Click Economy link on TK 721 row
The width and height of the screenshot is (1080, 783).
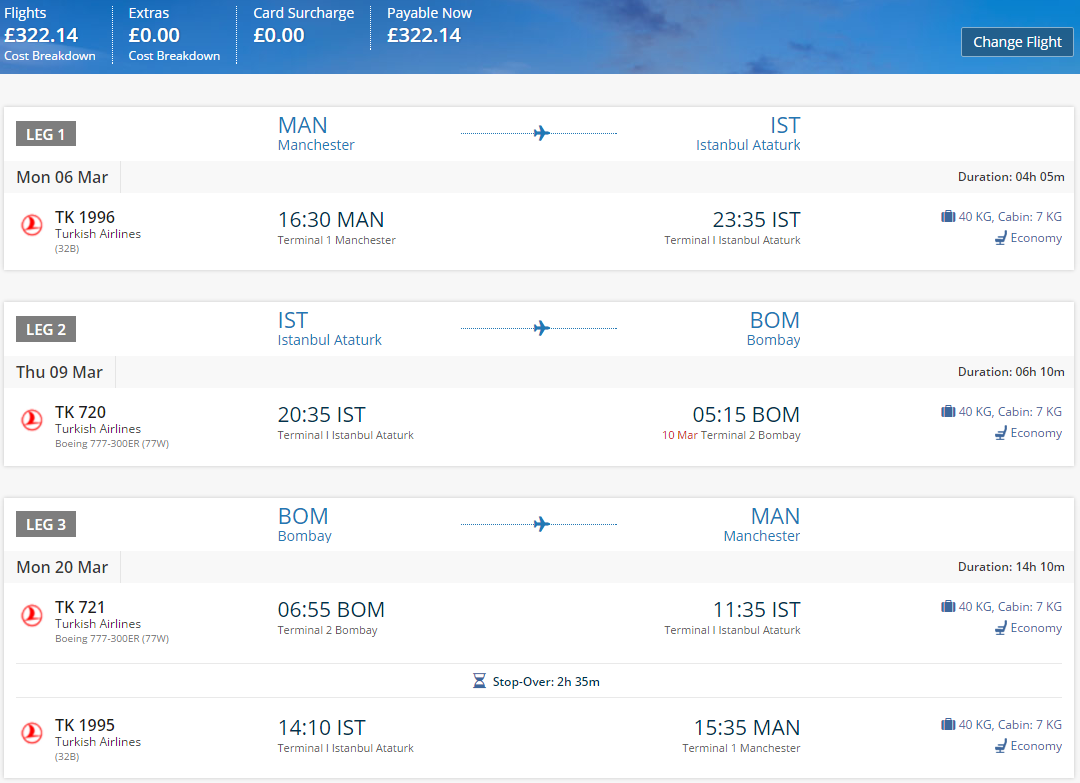(1036, 628)
